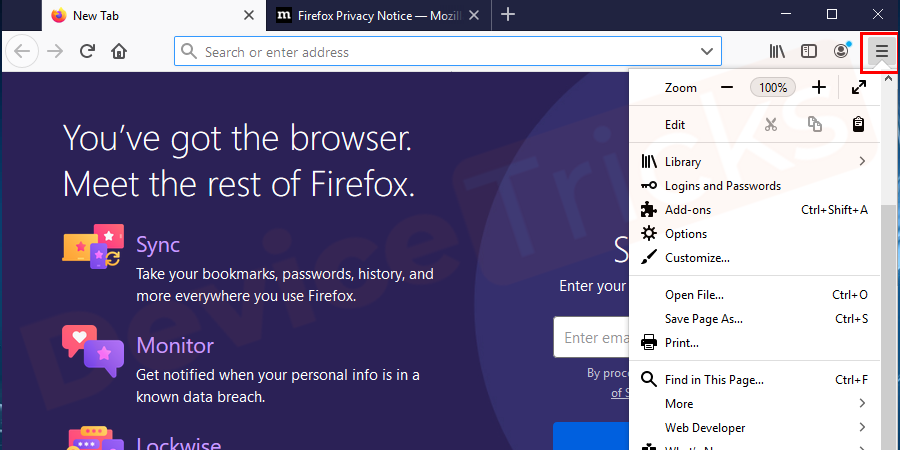
Task: Open the Library toolbar icon
Action: coord(777,52)
